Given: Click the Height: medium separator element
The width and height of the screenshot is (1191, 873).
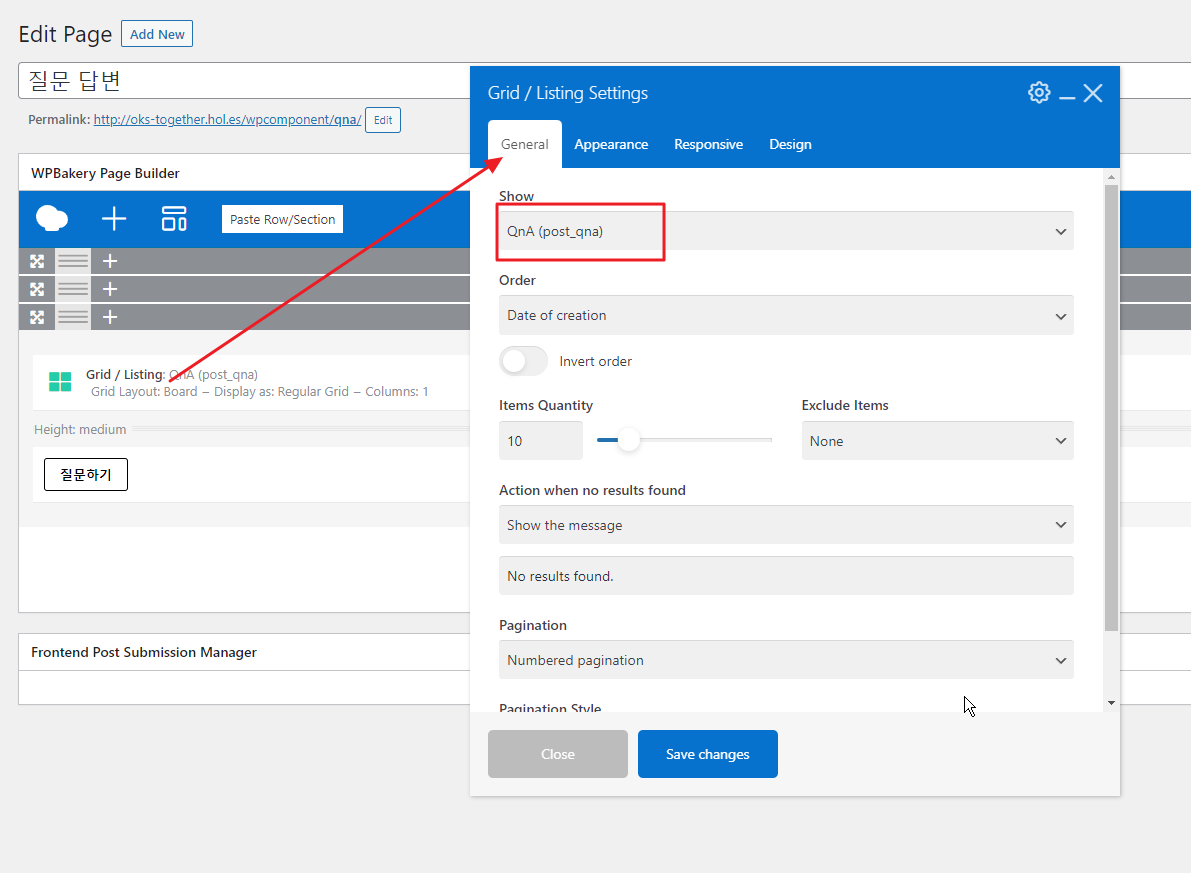Looking at the screenshot, I should point(251,429).
